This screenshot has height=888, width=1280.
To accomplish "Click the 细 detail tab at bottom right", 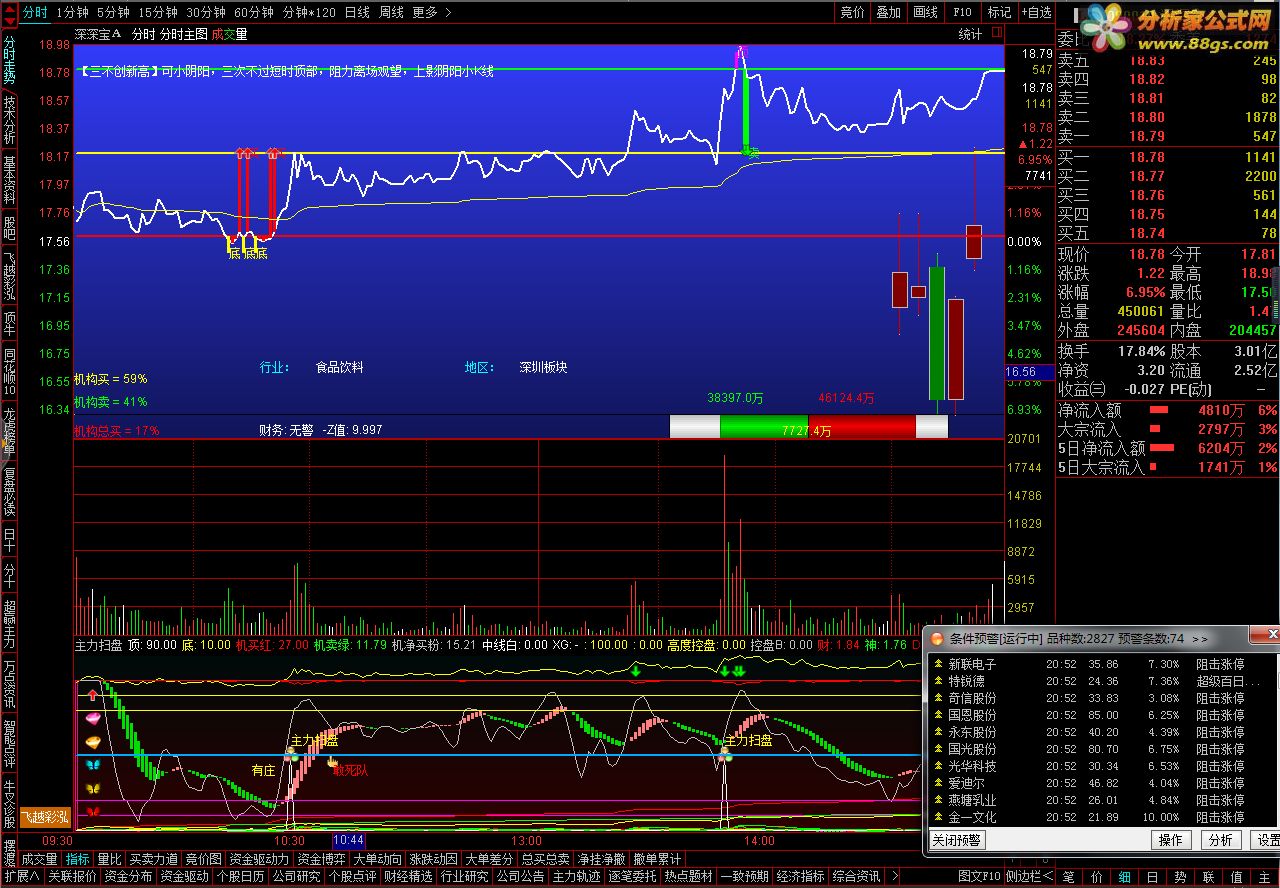I will click(x=1125, y=877).
